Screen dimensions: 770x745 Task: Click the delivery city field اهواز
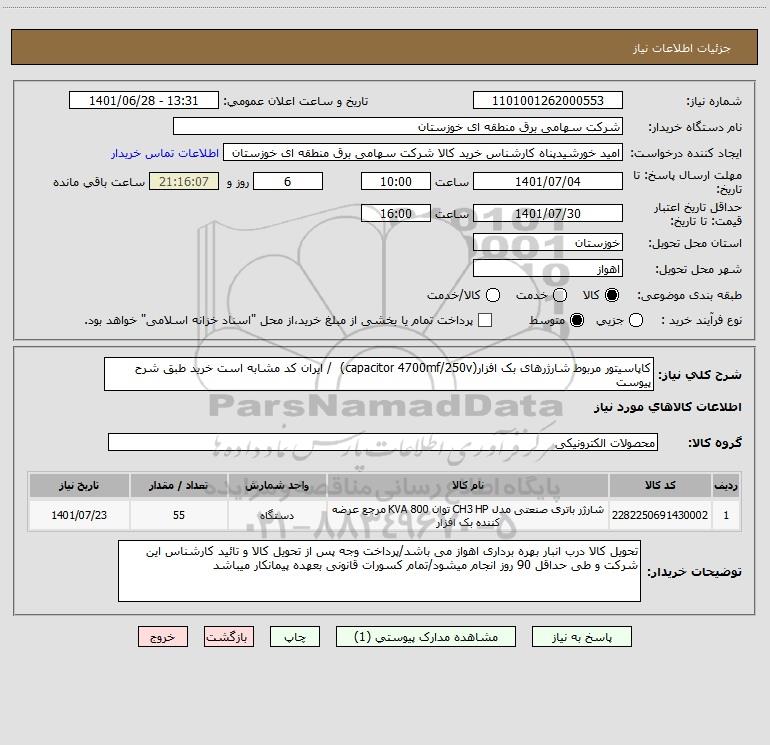tap(548, 269)
